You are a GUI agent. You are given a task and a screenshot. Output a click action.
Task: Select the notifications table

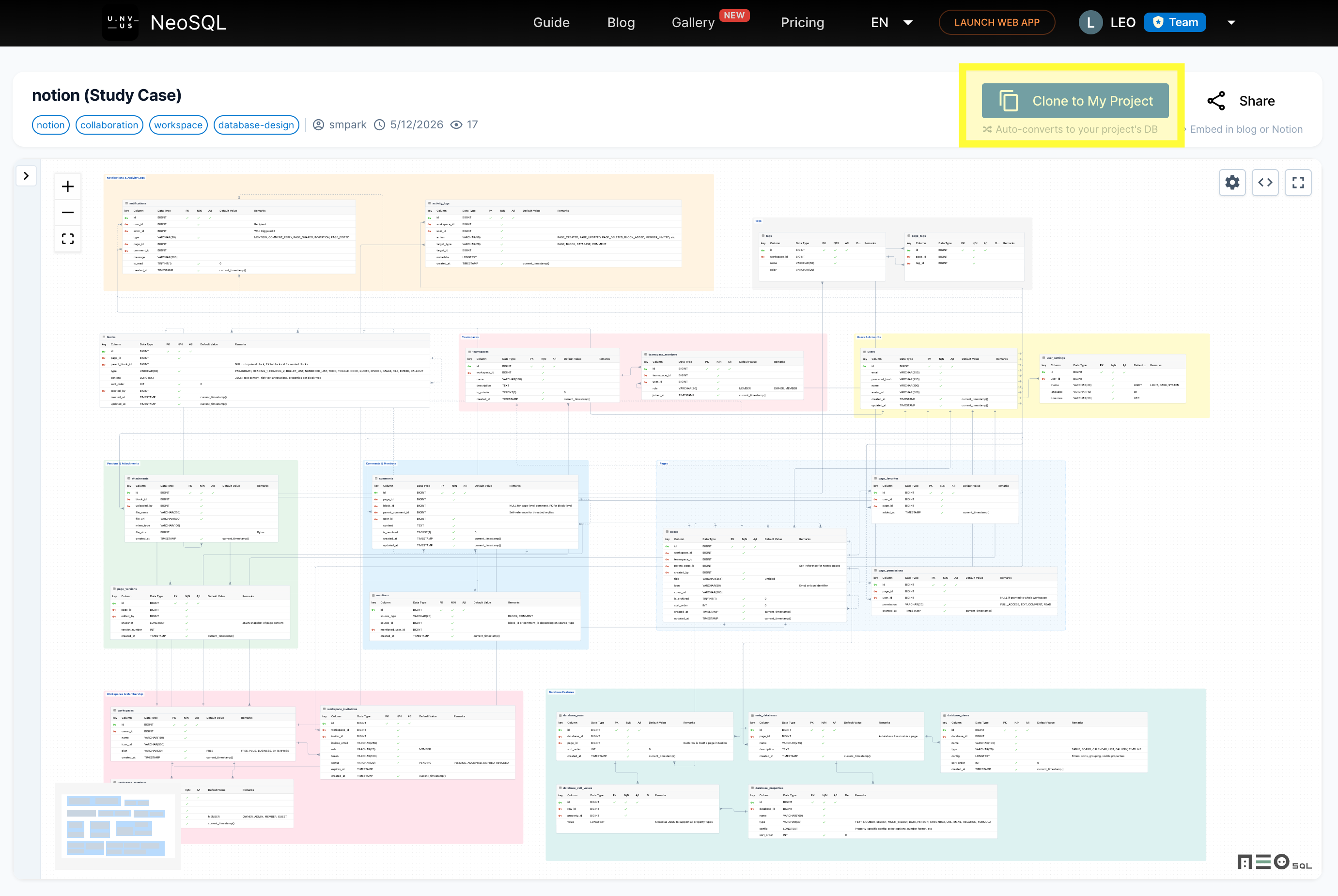click(x=239, y=237)
